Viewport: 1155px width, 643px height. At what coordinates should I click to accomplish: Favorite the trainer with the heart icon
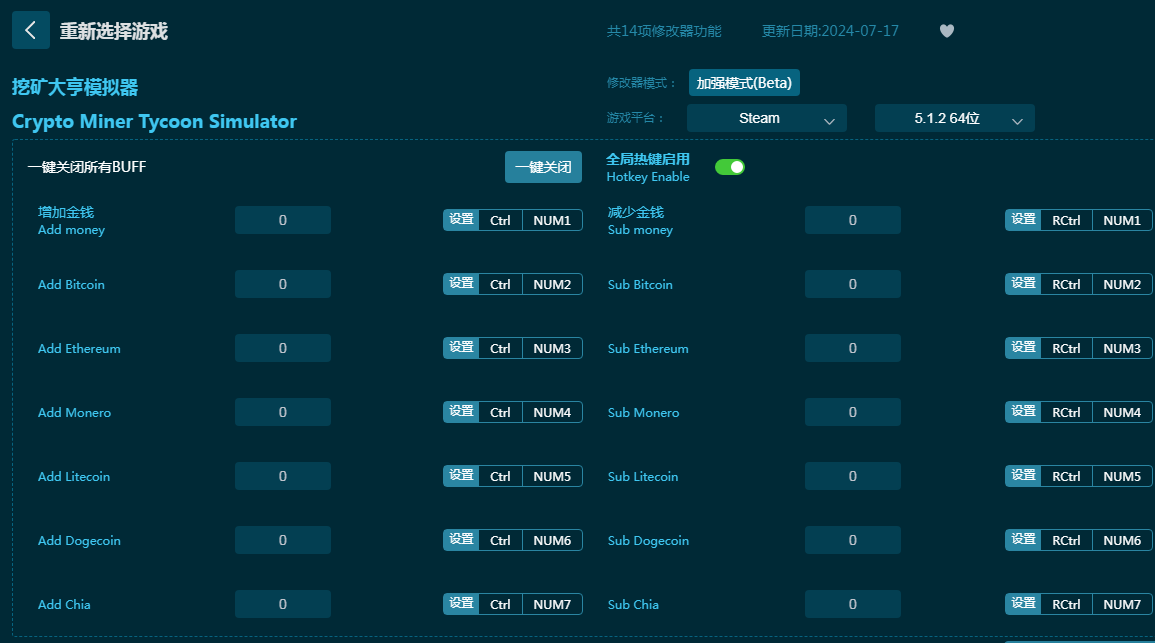coord(947,31)
